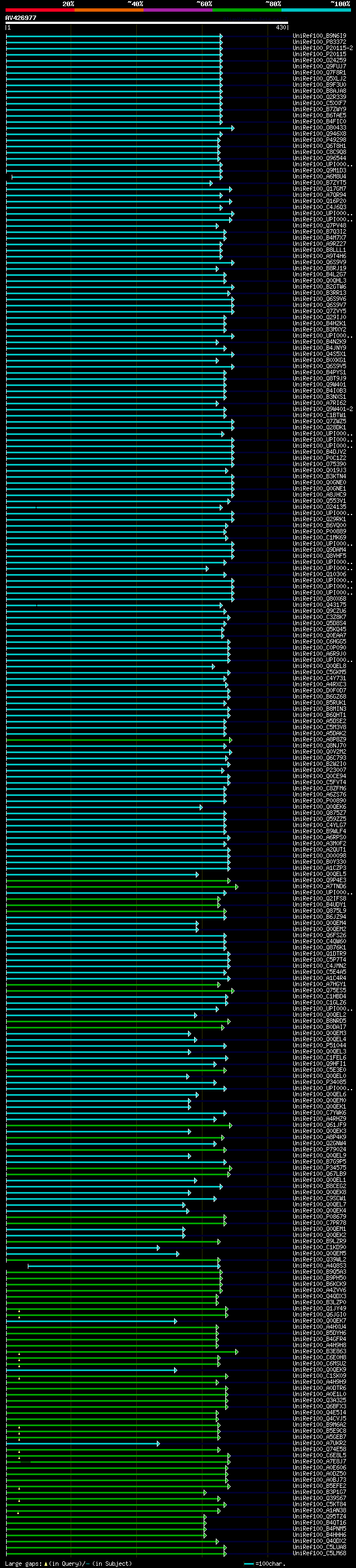Select the UniRef100_B7Q3I2 label
The width and height of the screenshot is (356, 1568).
coord(319,232)
